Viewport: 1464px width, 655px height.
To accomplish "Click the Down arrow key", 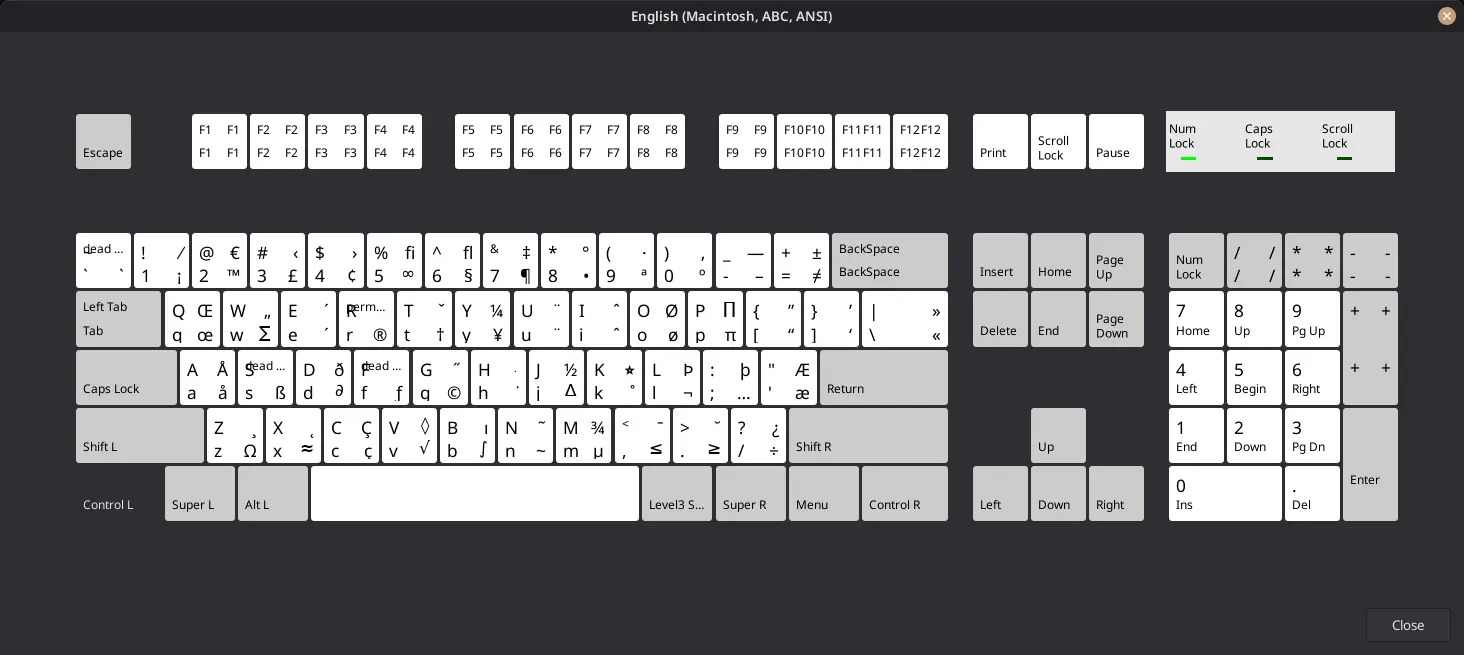I will (x=1058, y=493).
